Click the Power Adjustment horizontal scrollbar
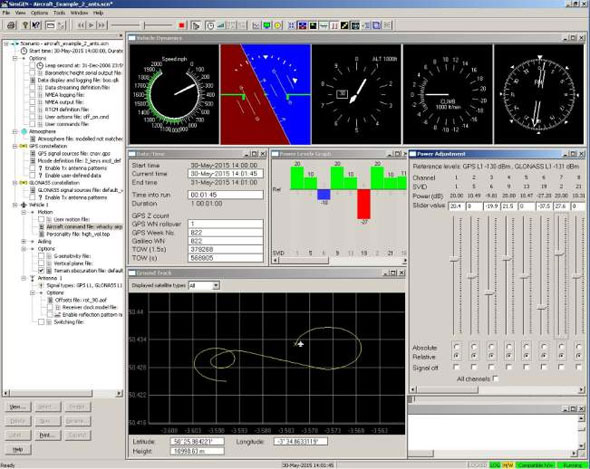Viewport: 590px width, 469px height. click(x=497, y=390)
